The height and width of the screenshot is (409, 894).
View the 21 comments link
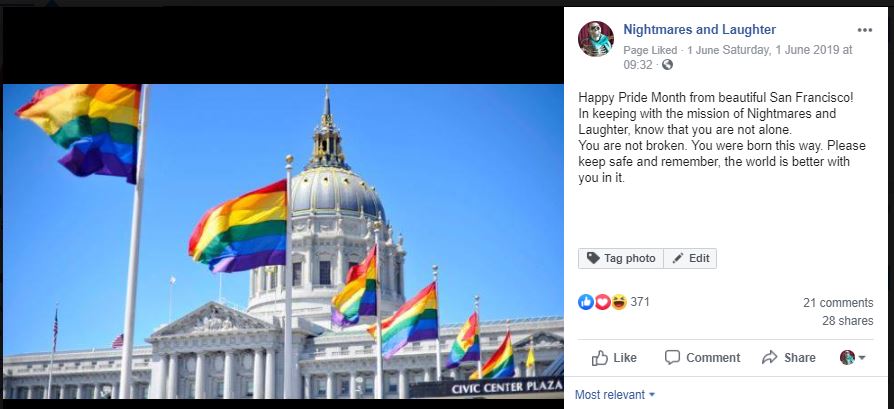(838, 303)
